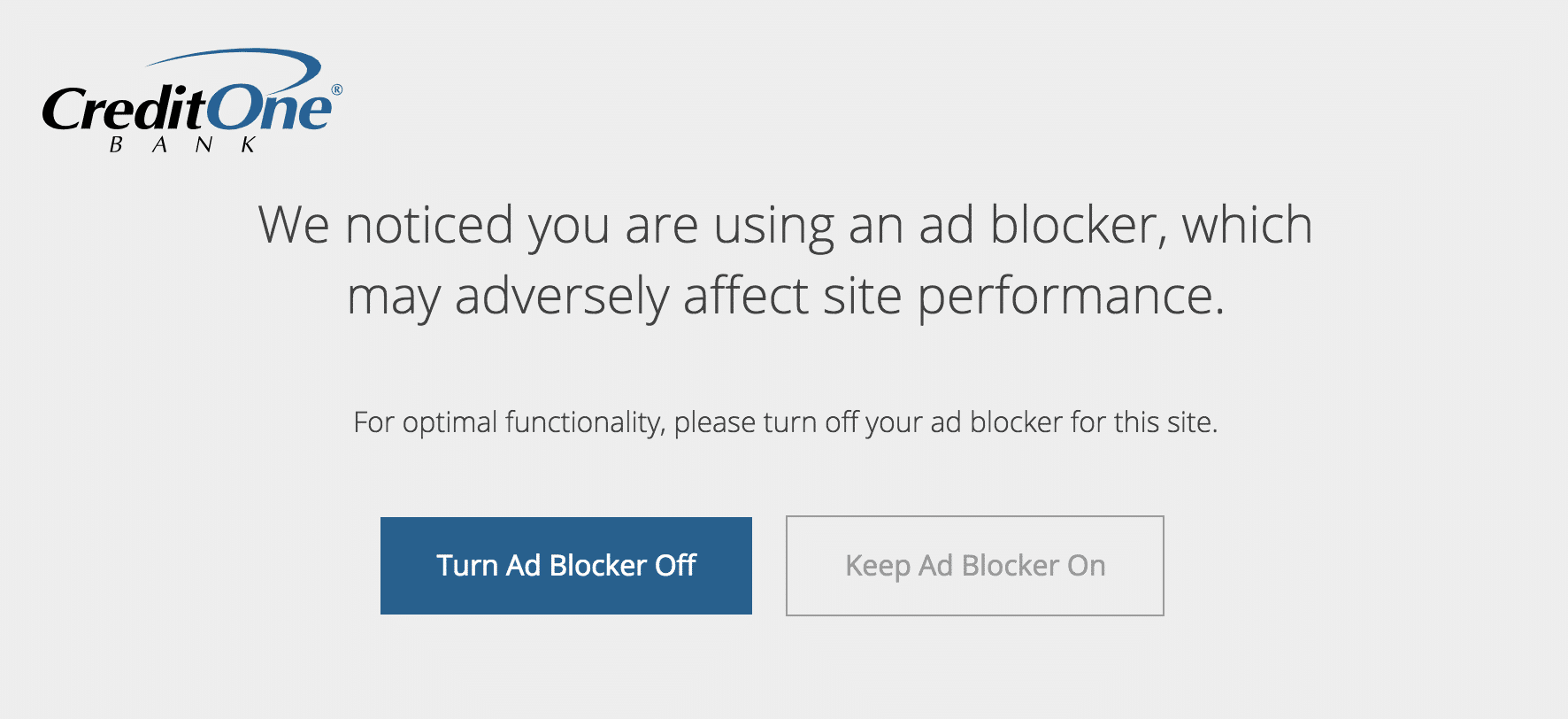
Task: Click the registered trademark symbol near the logo
Action: (338, 89)
